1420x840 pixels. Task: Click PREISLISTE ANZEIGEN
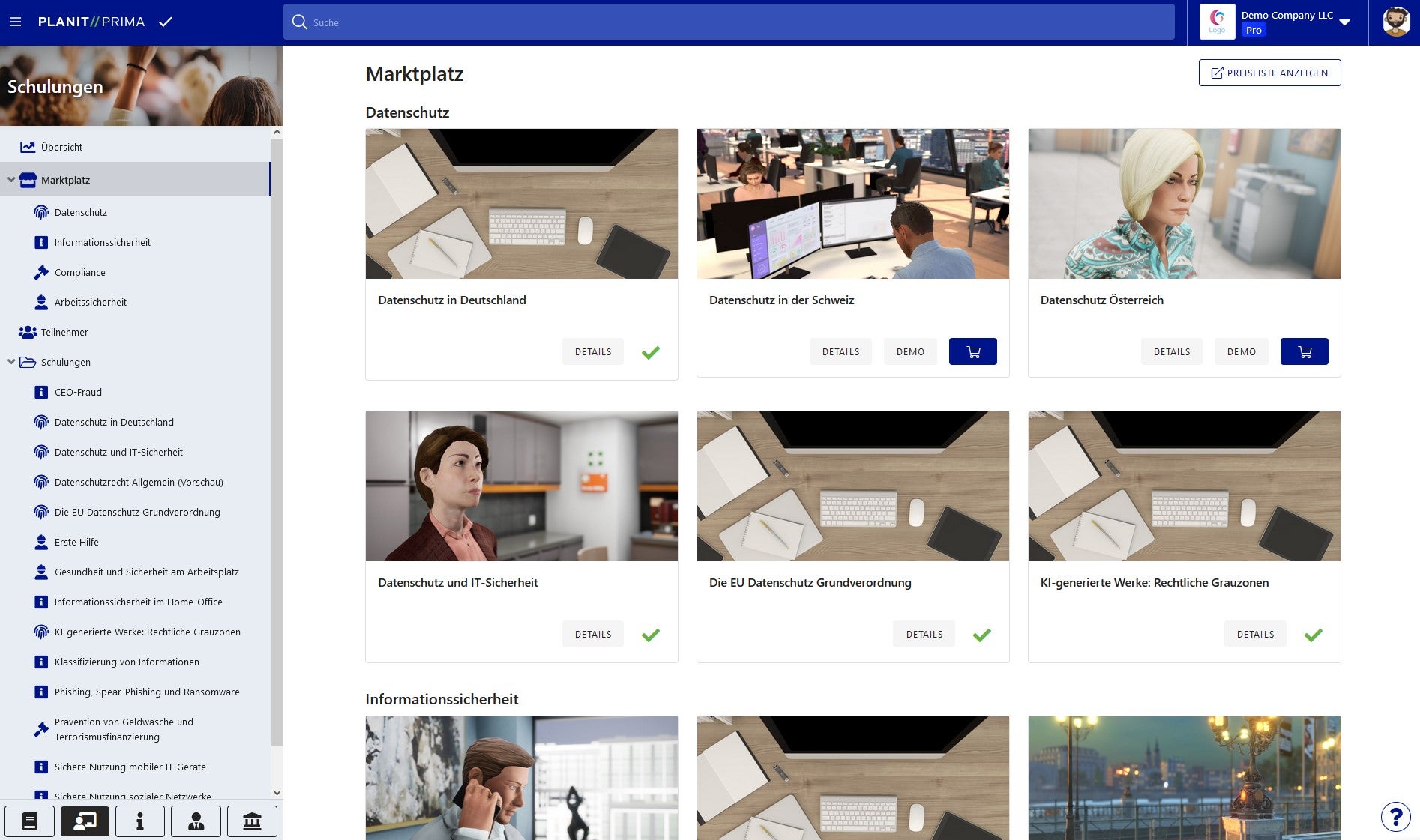click(1269, 72)
